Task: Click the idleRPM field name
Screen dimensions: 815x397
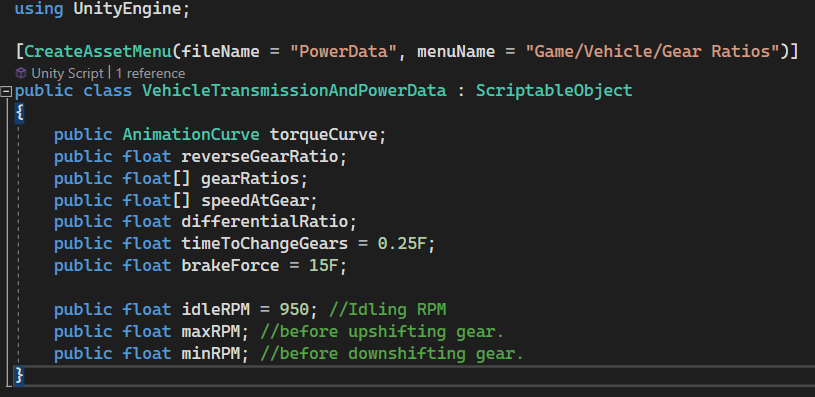Action: [x=215, y=310]
